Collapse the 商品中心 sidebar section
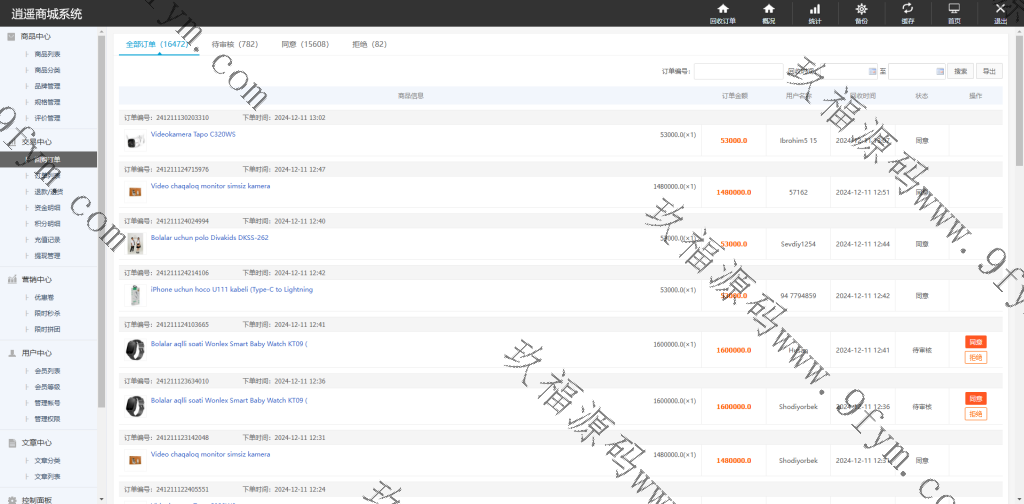This screenshot has width=1024, height=504. [x=36, y=36]
